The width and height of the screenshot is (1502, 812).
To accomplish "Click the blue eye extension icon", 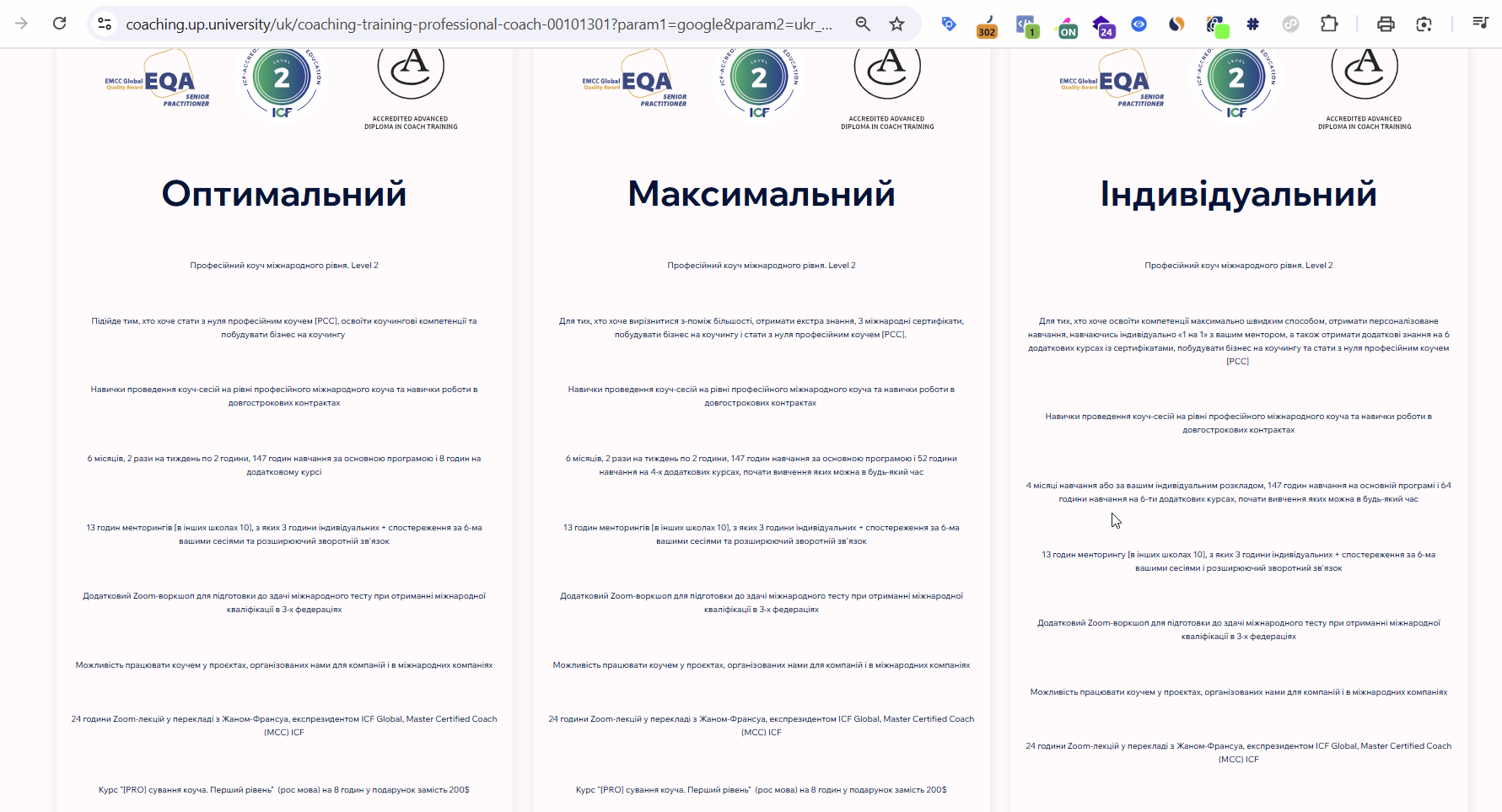I will [x=1139, y=24].
